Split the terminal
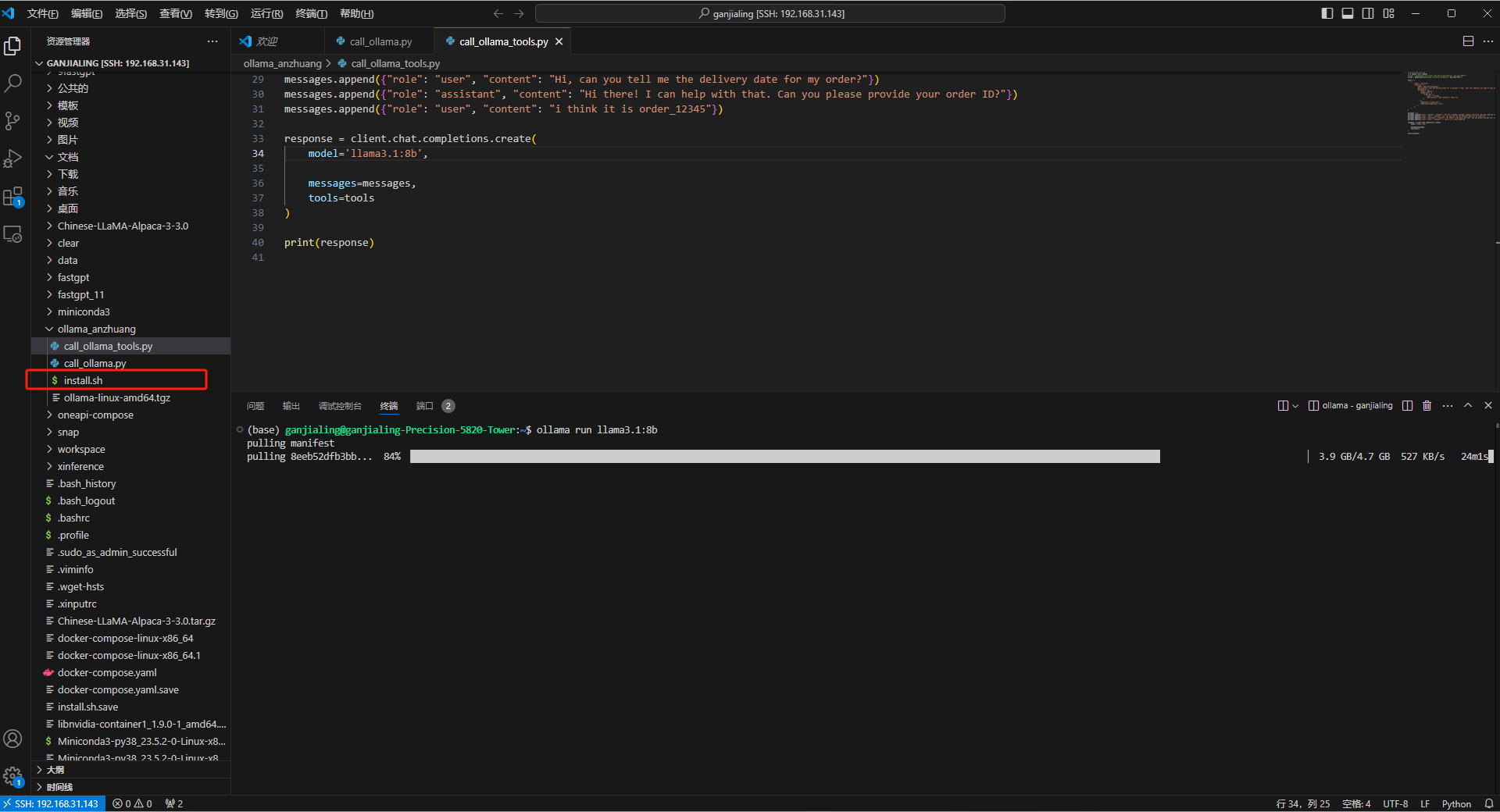This screenshot has height=812, width=1500. click(1407, 405)
